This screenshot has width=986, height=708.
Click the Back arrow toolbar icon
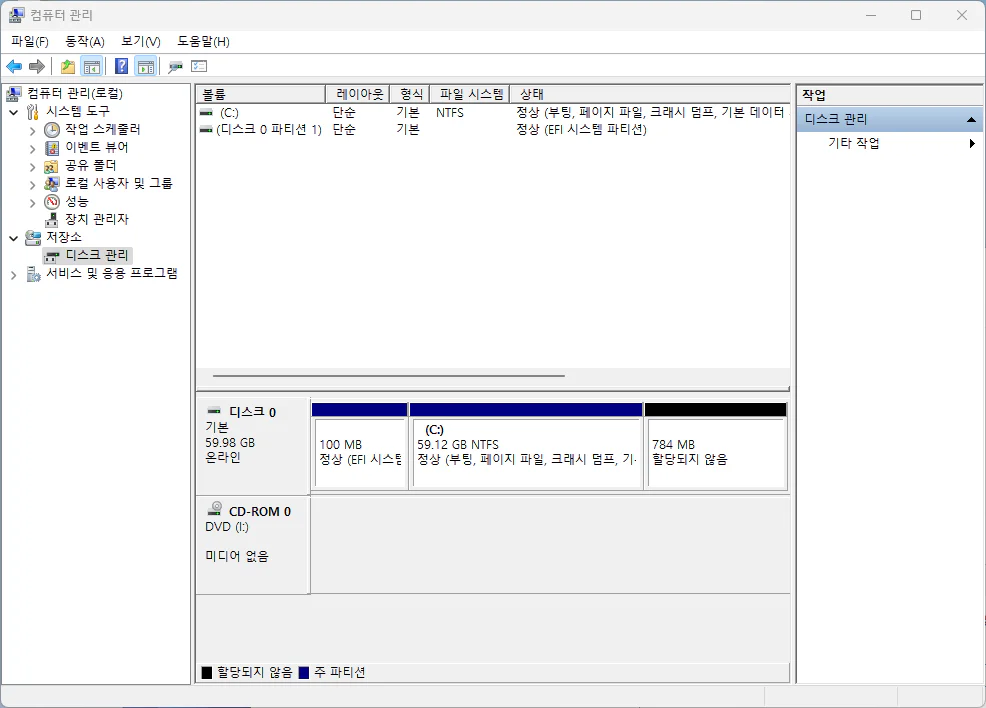pyautogui.click(x=14, y=66)
